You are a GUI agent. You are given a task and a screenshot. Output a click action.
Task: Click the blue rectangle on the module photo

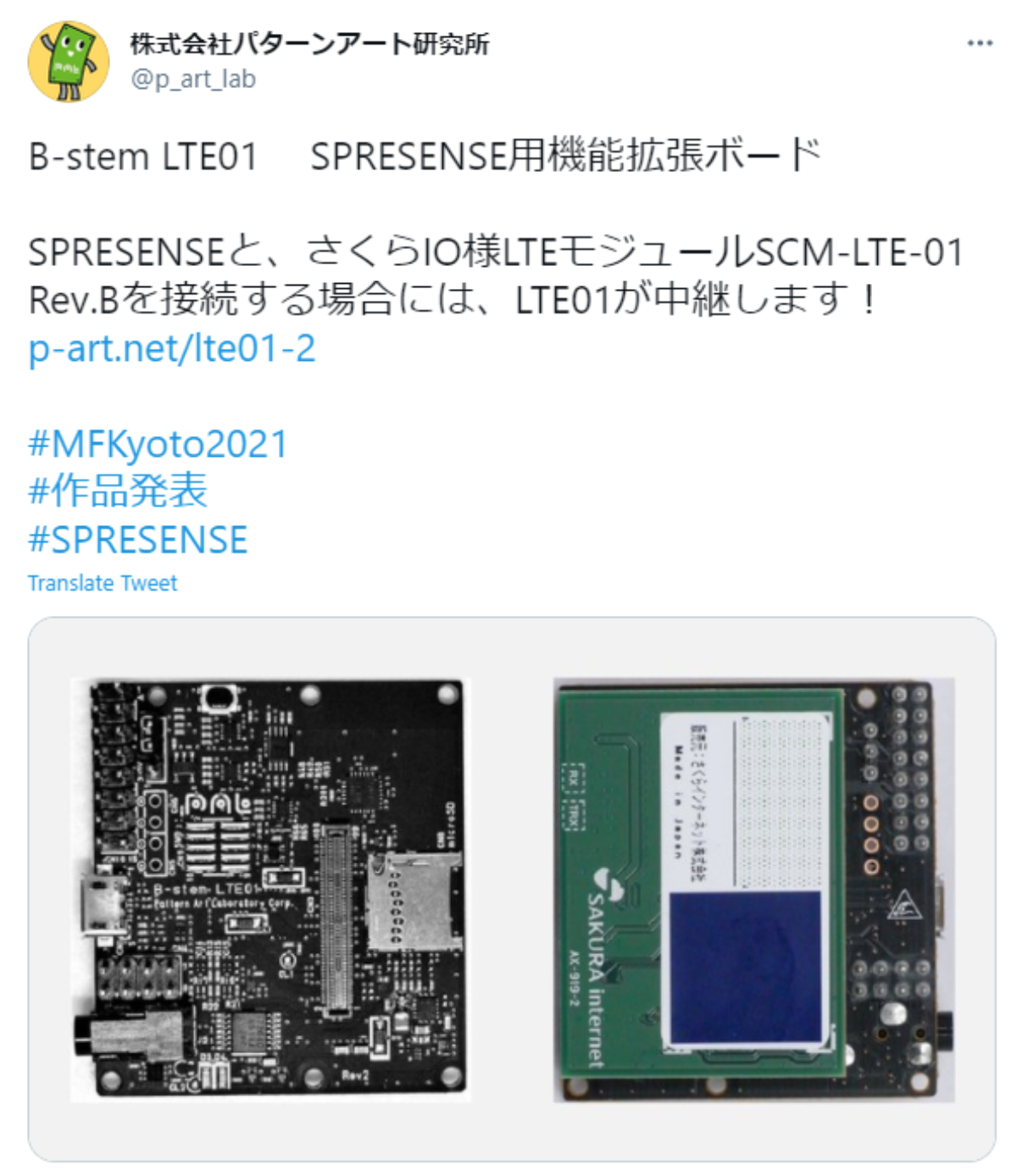[746, 967]
